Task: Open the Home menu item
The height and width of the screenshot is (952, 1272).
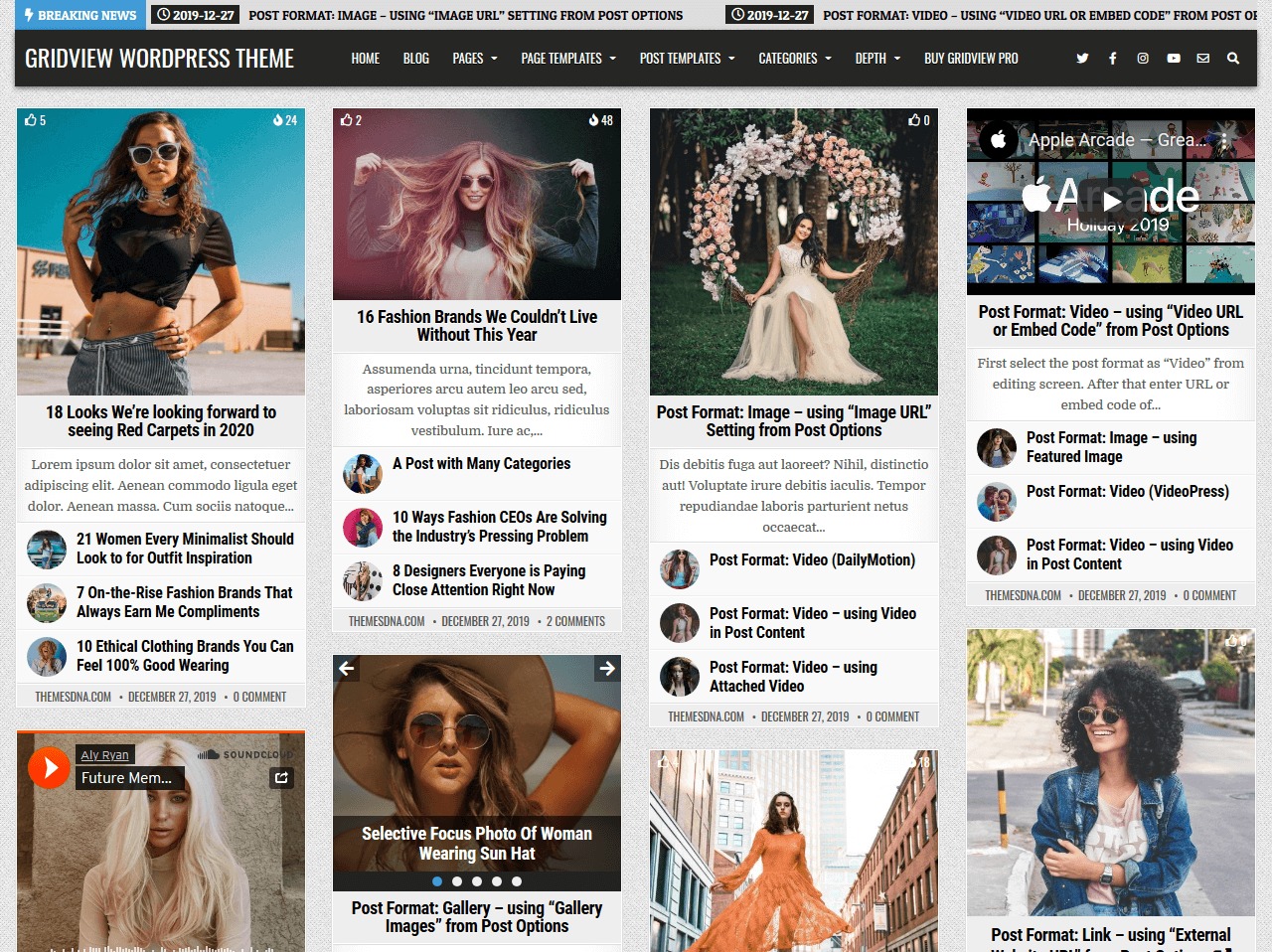Action: (365, 59)
